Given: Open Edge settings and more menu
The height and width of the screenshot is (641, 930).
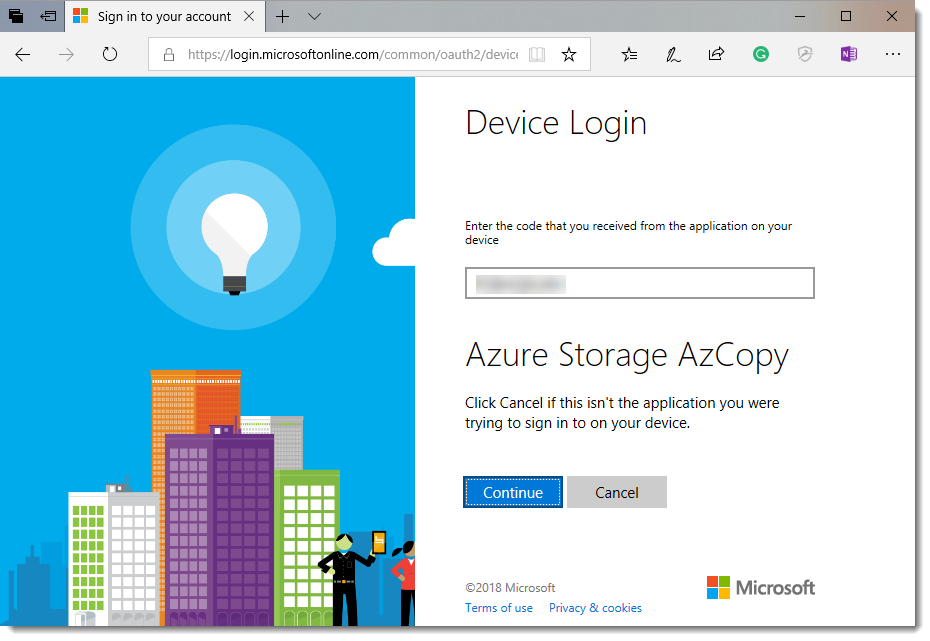Looking at the screenshot, I should 893,55.
